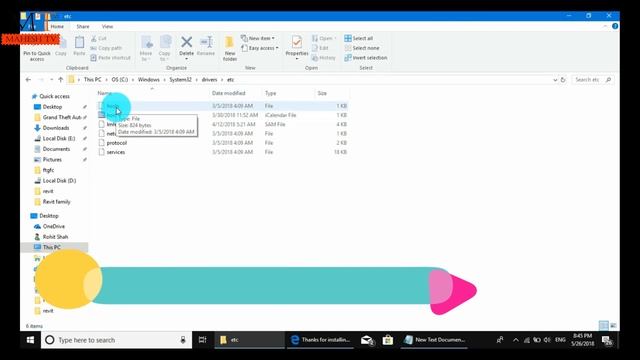The width and height of the screenshot is (640, 360).
Task: Sort by the Size column header
Action: (322, 93)
